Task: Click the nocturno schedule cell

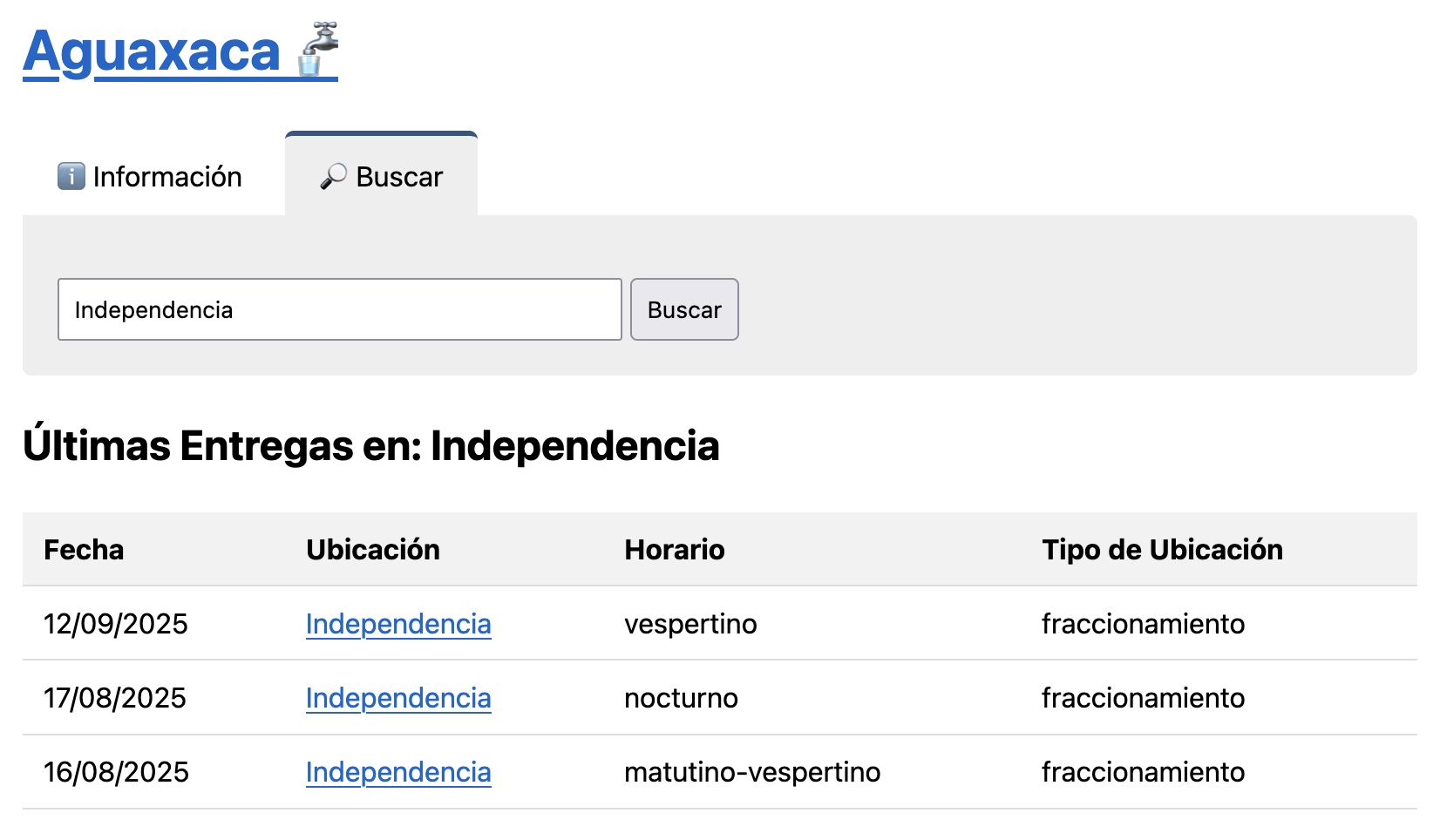Action: tap(681, 698)
